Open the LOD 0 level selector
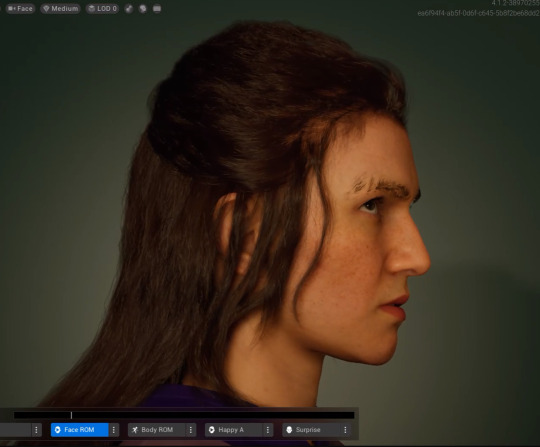This screenshot has width=540, height=447. (103, 9)
